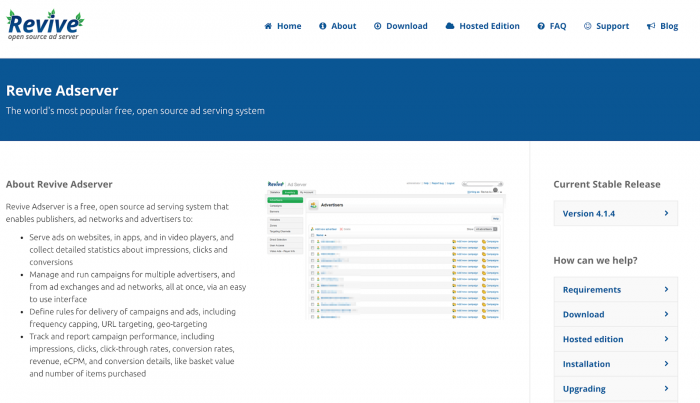This screenshot has height=403, width=700.
Task: Click the Revive logo
Action: pos(45,25)
